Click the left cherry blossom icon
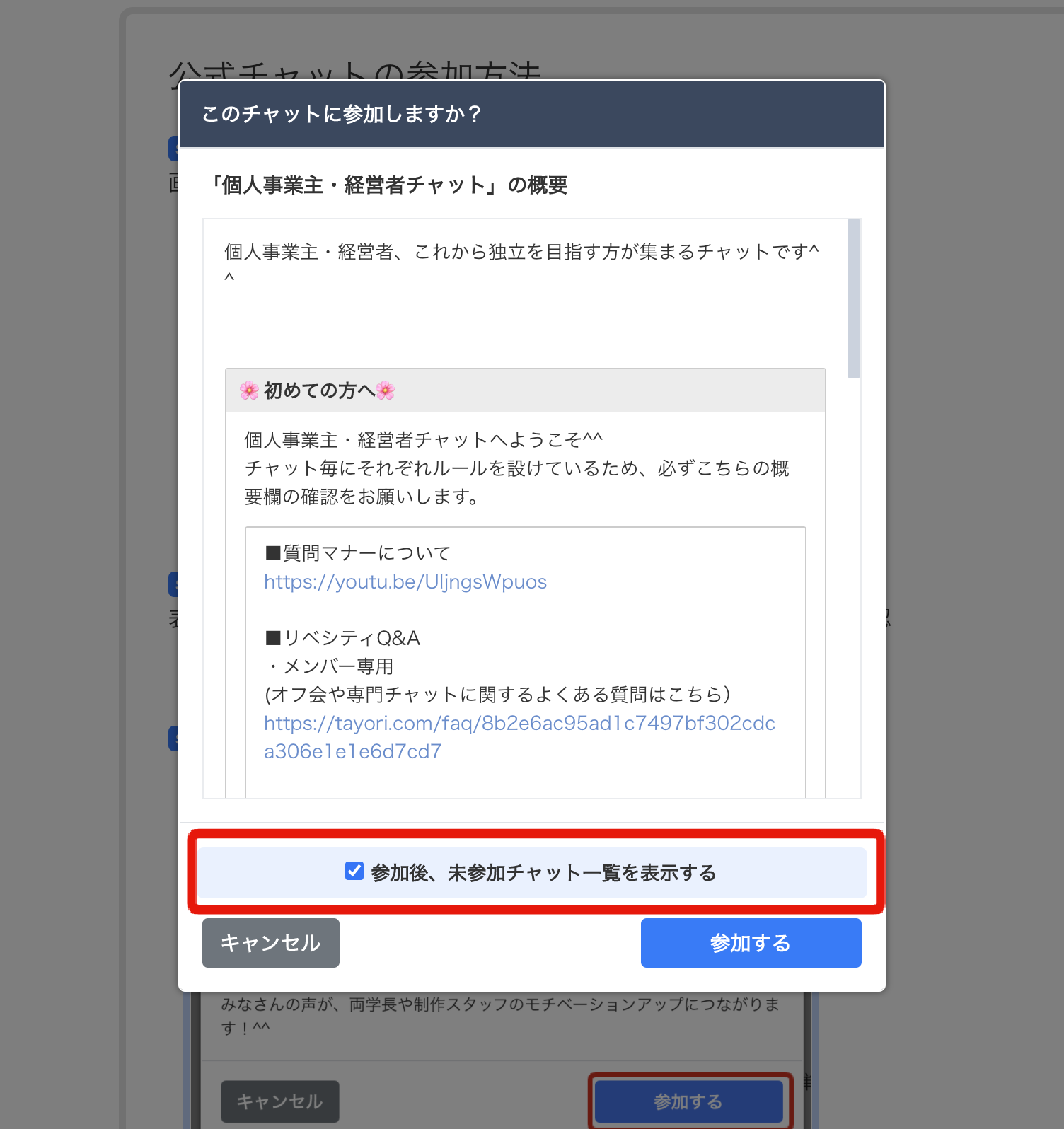 (x=249, y=390)
